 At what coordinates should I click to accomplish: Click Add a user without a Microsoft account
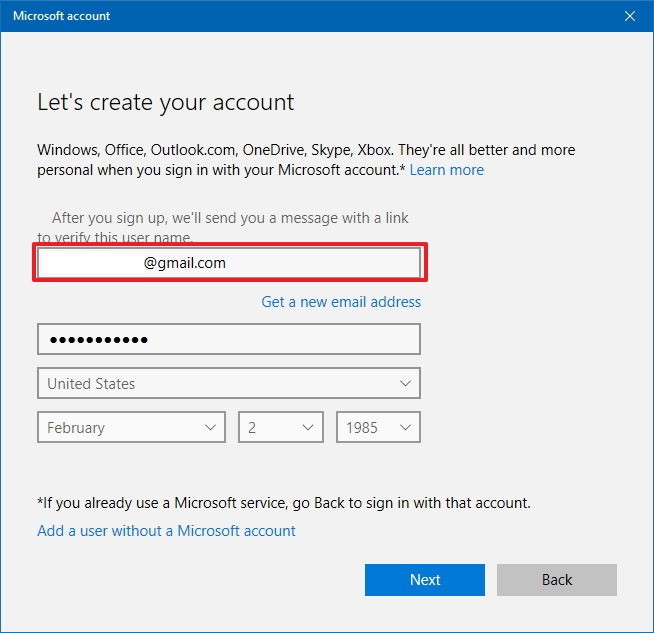tap(166, 531)
